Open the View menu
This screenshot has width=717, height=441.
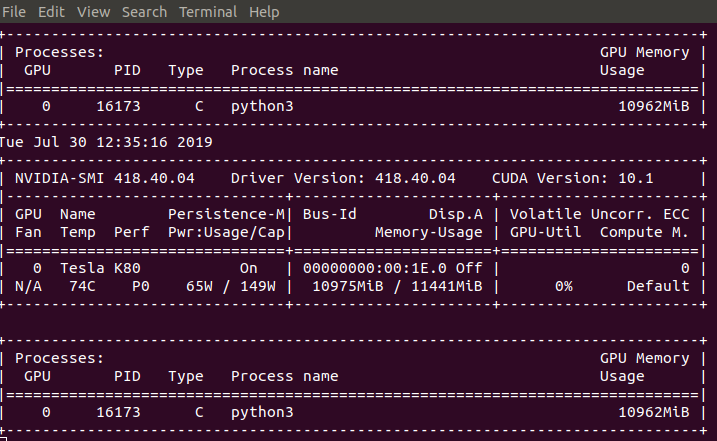pos(93,12)
